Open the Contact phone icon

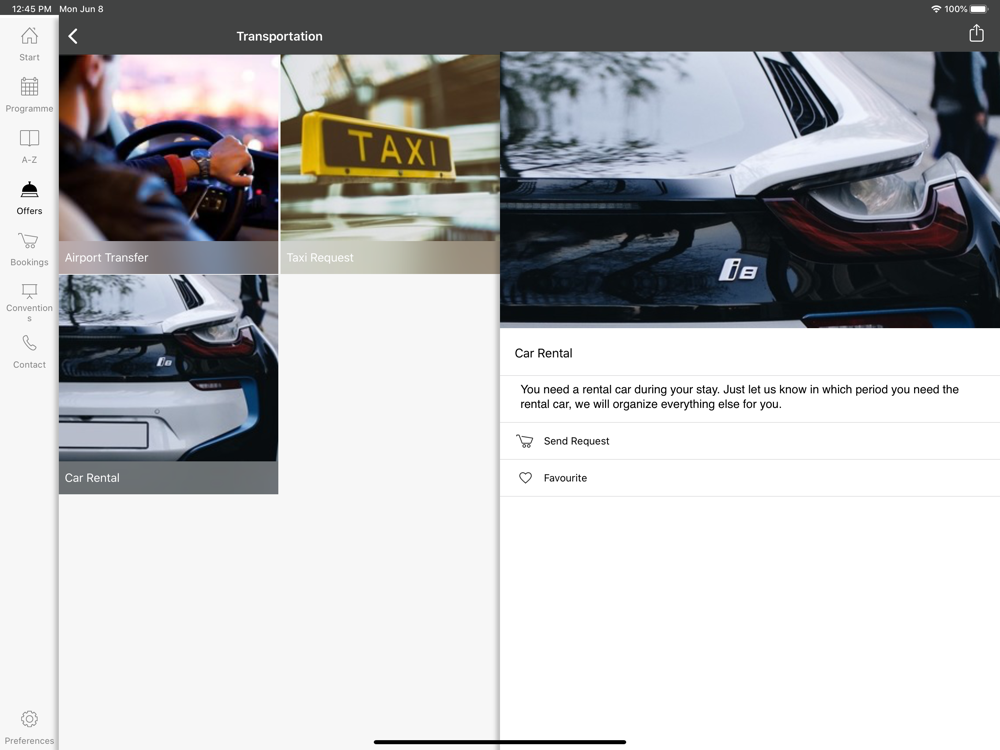click(29, 343)
